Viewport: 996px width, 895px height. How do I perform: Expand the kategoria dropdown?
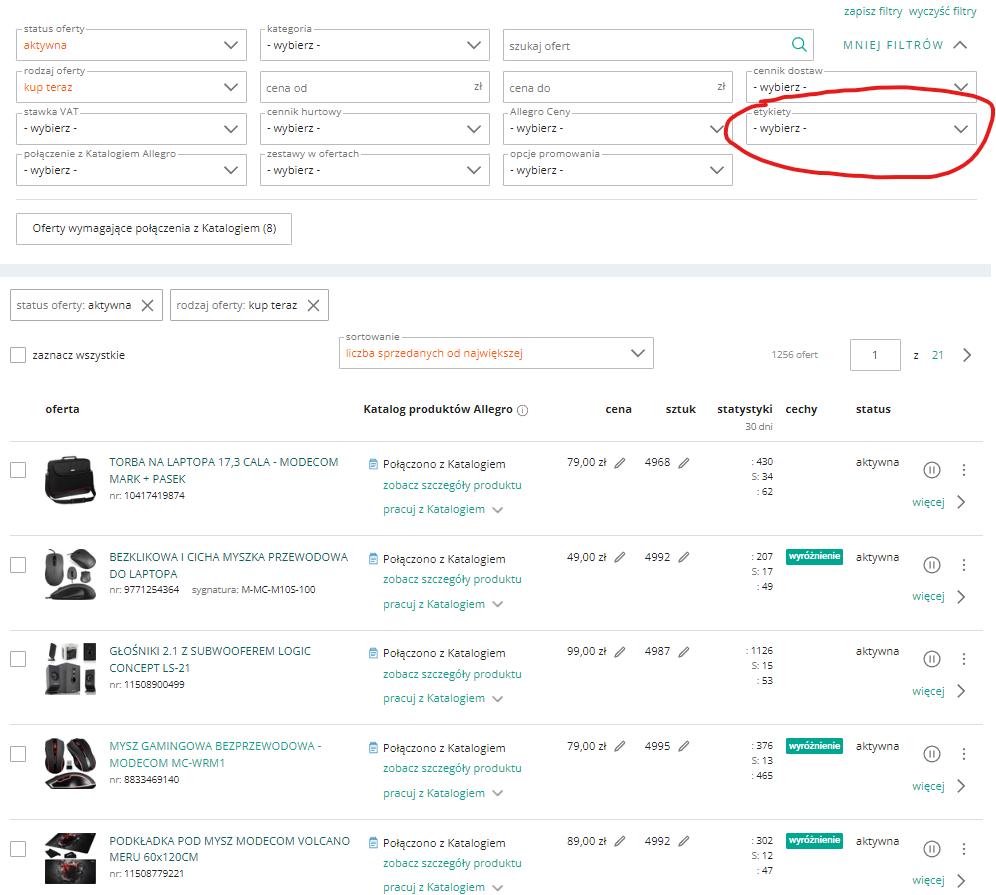pos(374,45)
